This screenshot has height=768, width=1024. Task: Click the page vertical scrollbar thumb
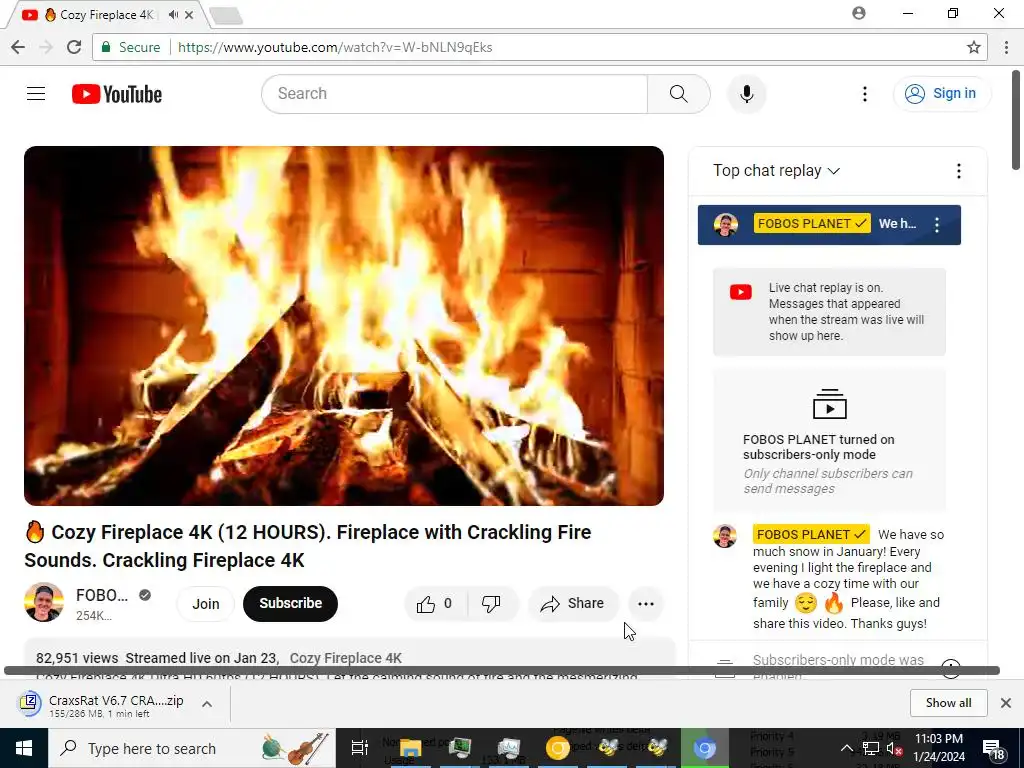1016,120
